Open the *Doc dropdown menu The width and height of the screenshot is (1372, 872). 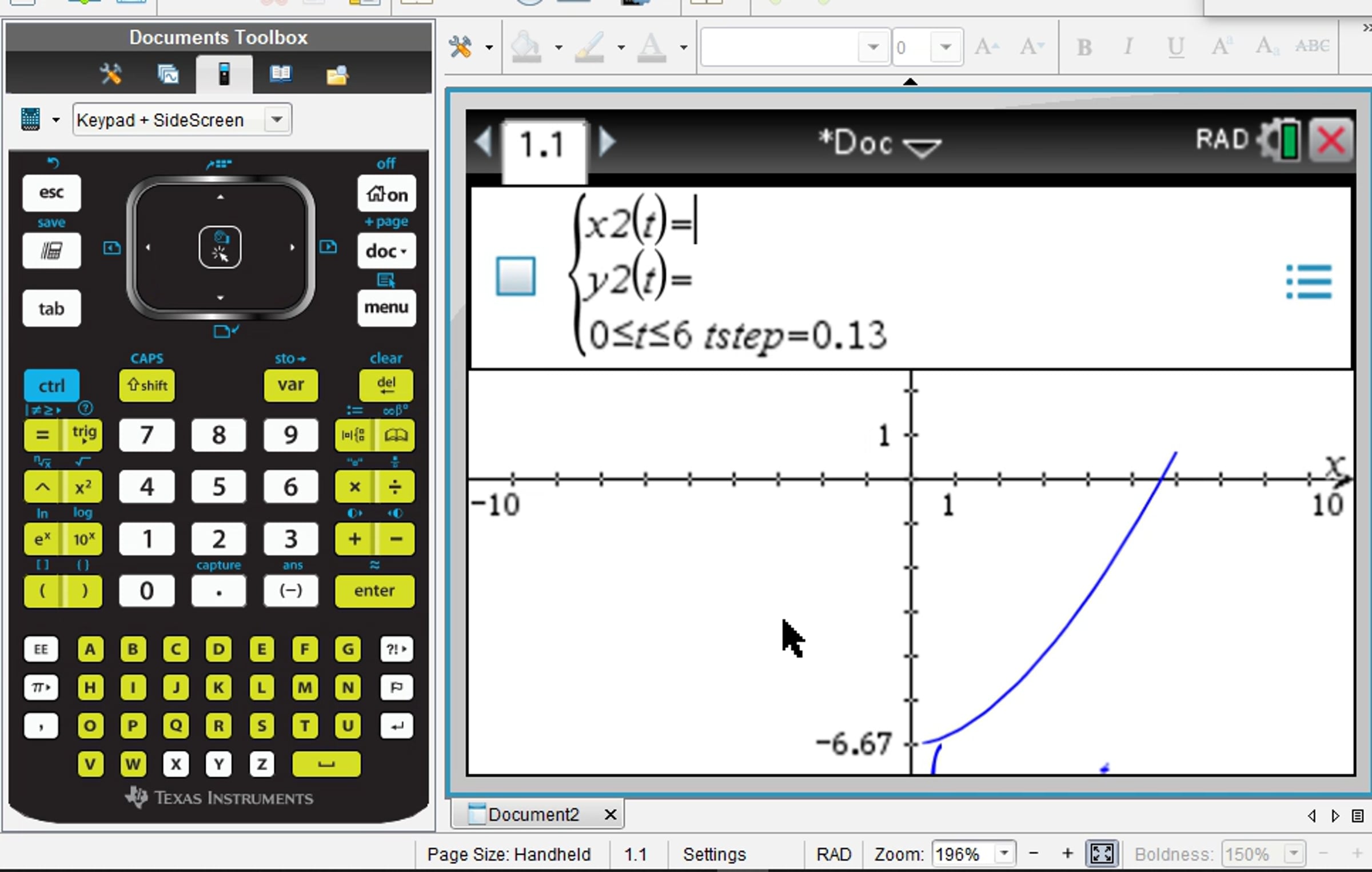click(x=880, y=143)
